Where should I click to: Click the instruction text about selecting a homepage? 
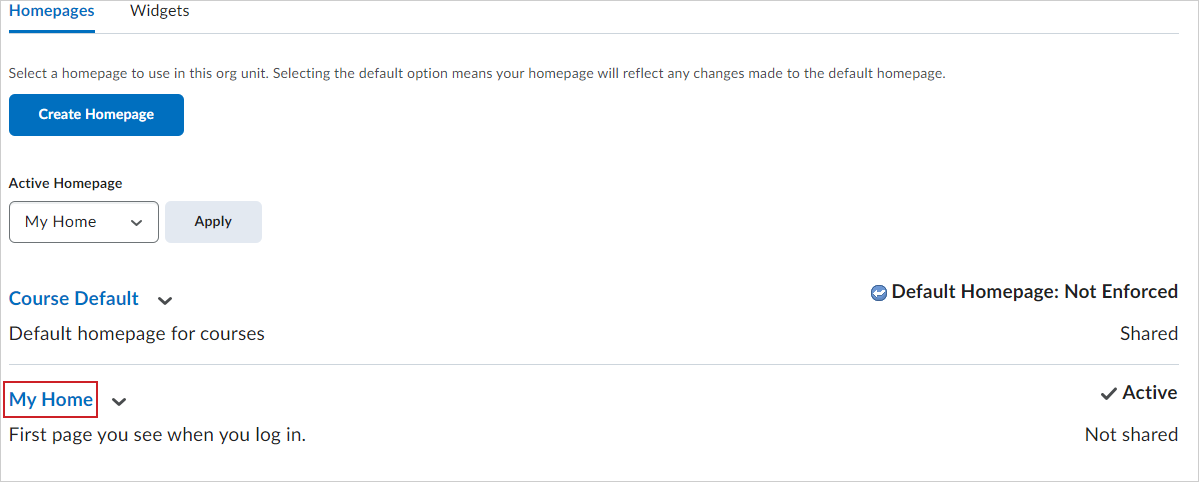(477, 74)
